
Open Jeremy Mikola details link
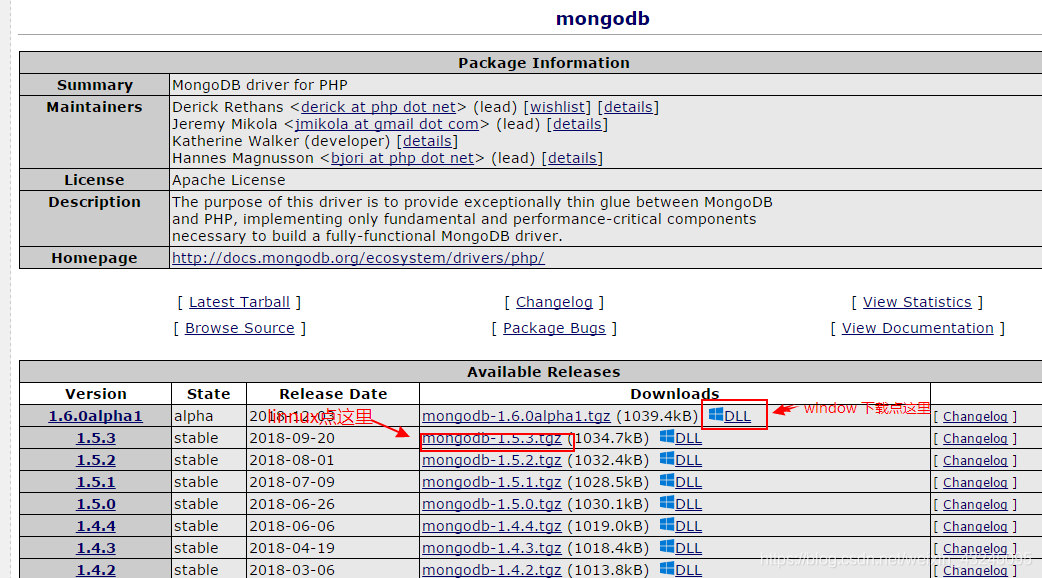[577, 124]
